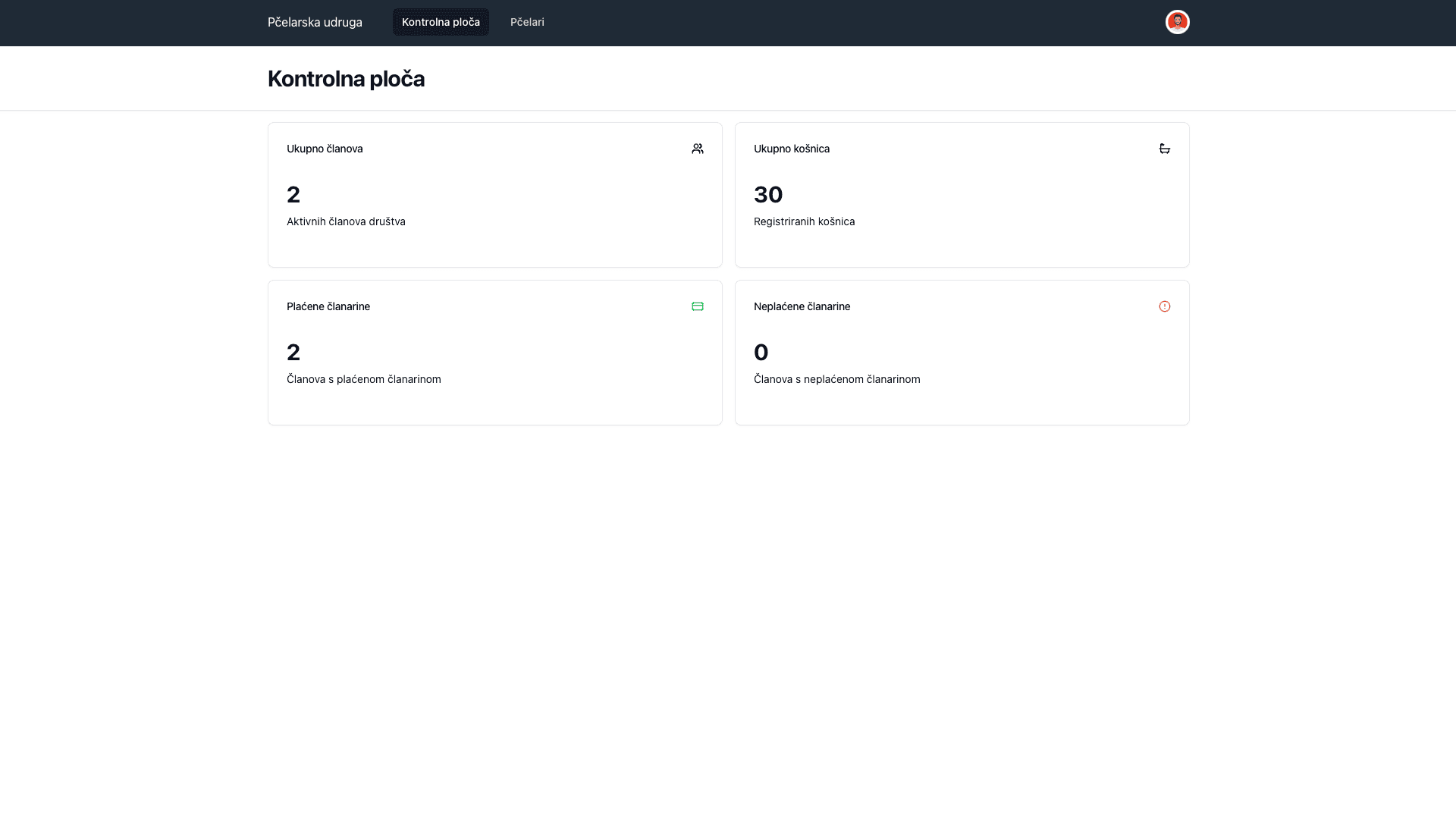Click the Aktivnih članova društva text
This screenshot has width=1456, height=819.
pos(346,221)
